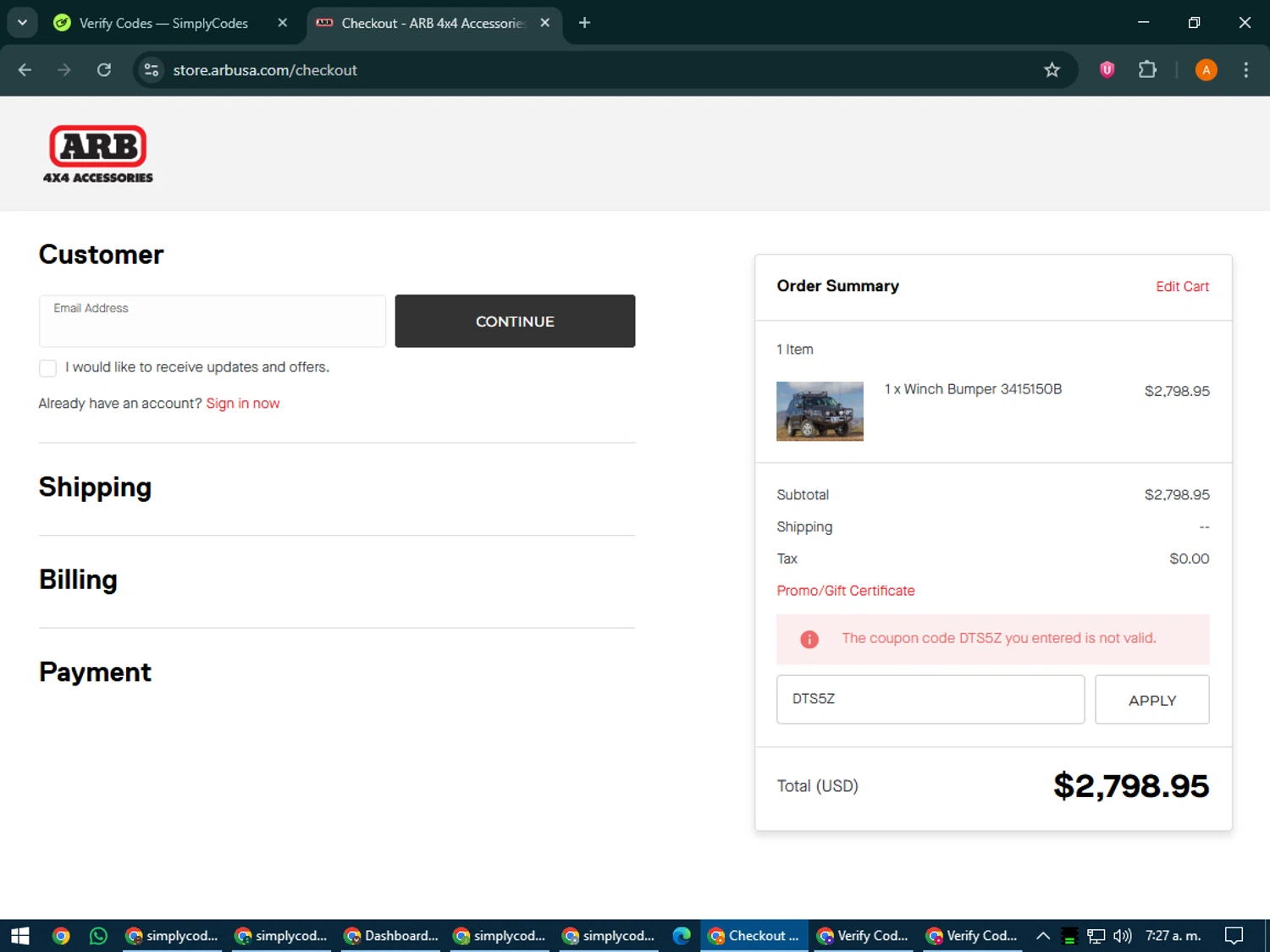1270x952 pixels.
Task: Click the Payment section heading
Action: pyautogui.click(x=95, y=672)
